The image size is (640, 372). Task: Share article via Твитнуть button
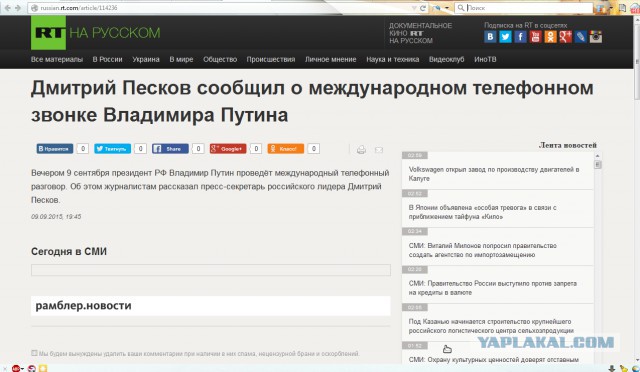(x=113, y=149)
